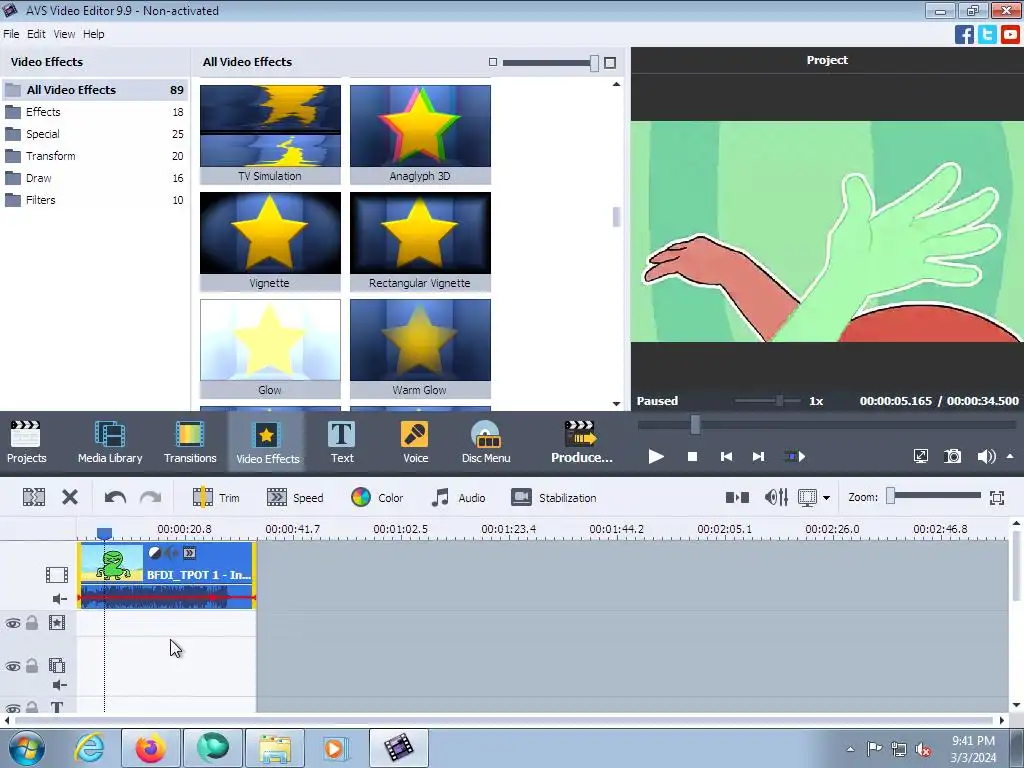Lock the video effects track
The width and height of the screenshot is (1024, 768).
point(31,622)
